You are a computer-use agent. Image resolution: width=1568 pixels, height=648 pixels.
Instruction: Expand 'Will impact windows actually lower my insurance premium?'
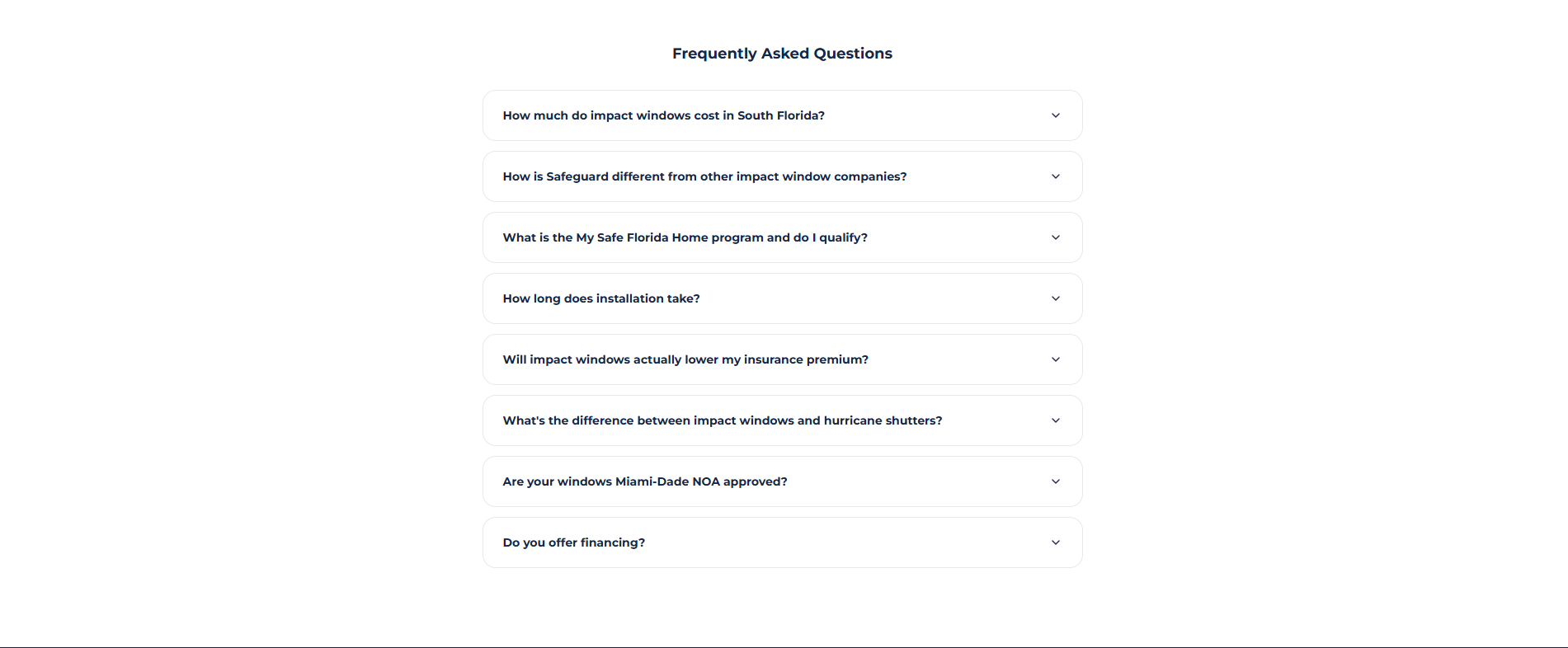685,359
